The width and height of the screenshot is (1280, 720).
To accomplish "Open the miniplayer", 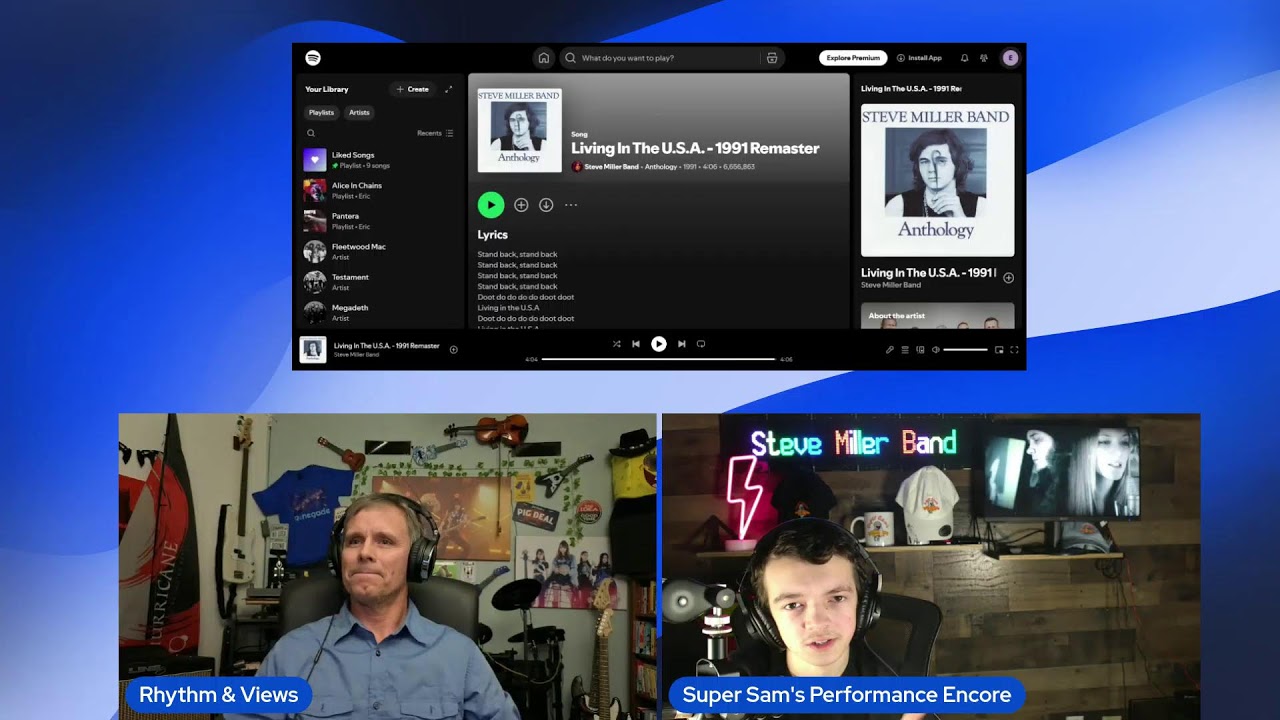I will [999, 350].
